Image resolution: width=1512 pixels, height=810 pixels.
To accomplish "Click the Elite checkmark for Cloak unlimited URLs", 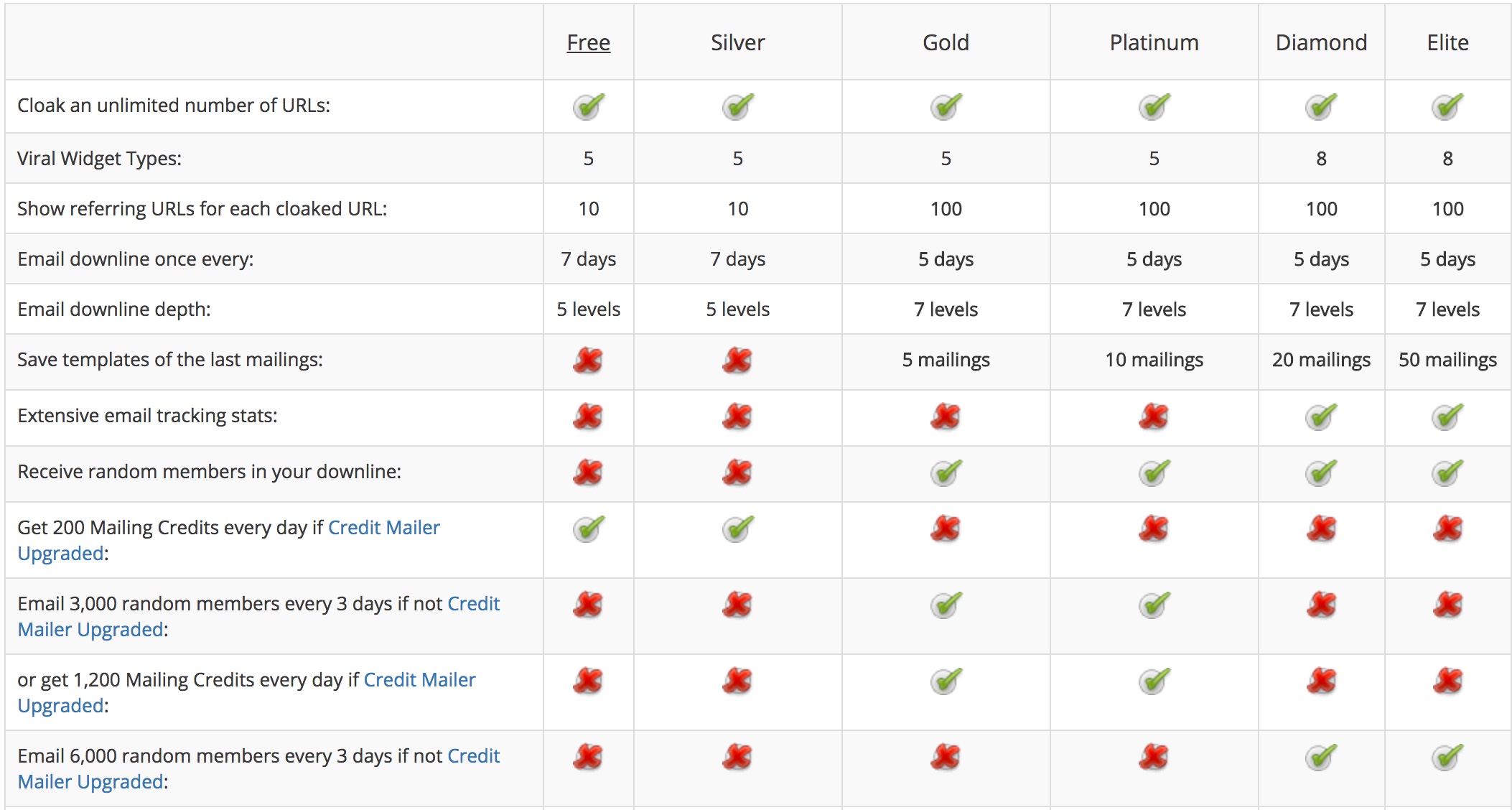I will click(1447, 106).
